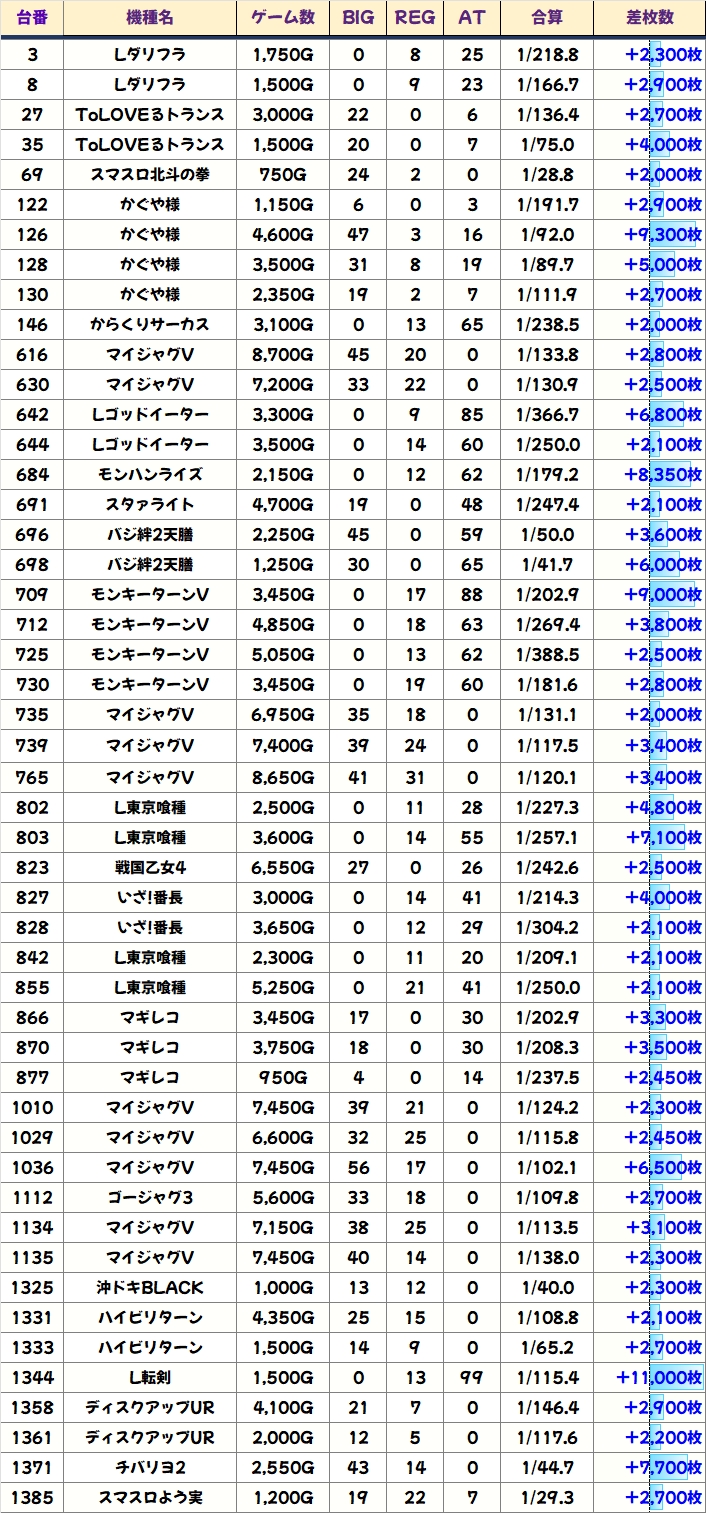Click the 合算 column header
Viewport: 706px width, 1513px height.
tap(548, 18)
